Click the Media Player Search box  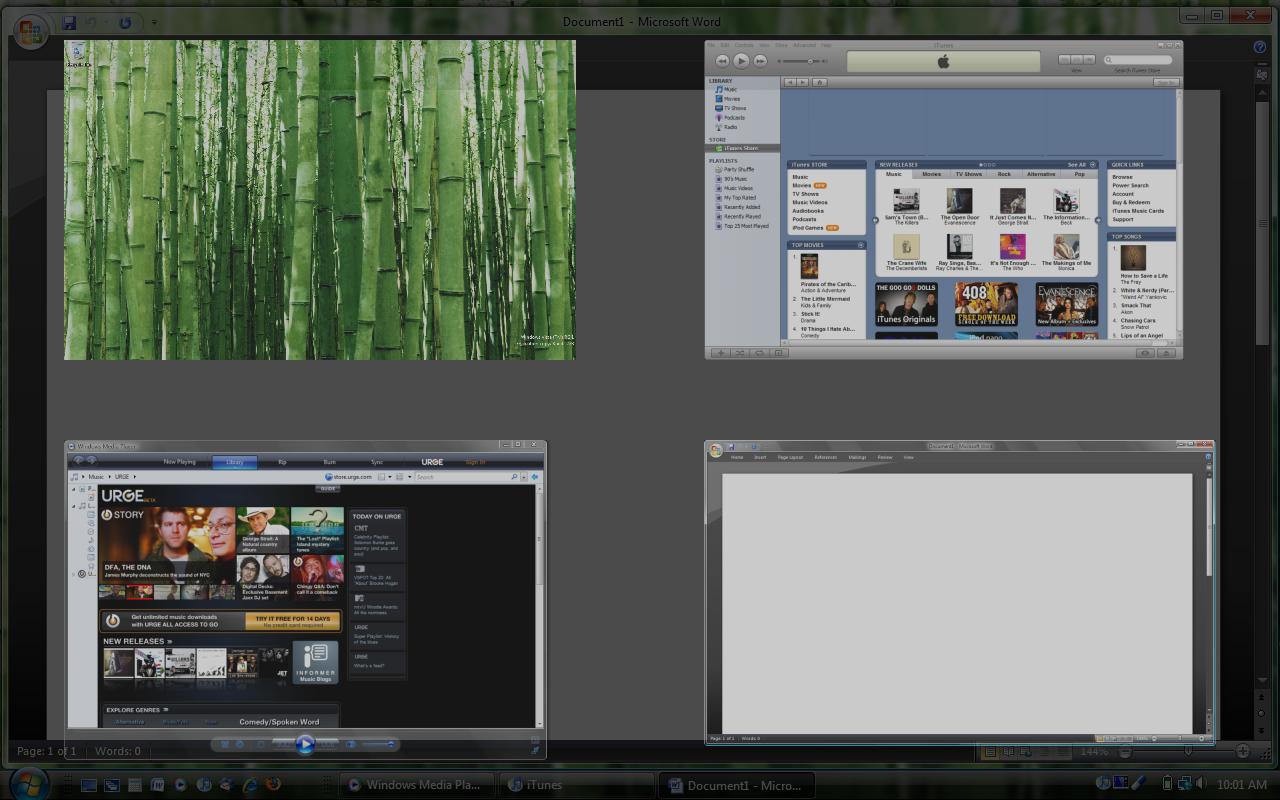(464, 477)
